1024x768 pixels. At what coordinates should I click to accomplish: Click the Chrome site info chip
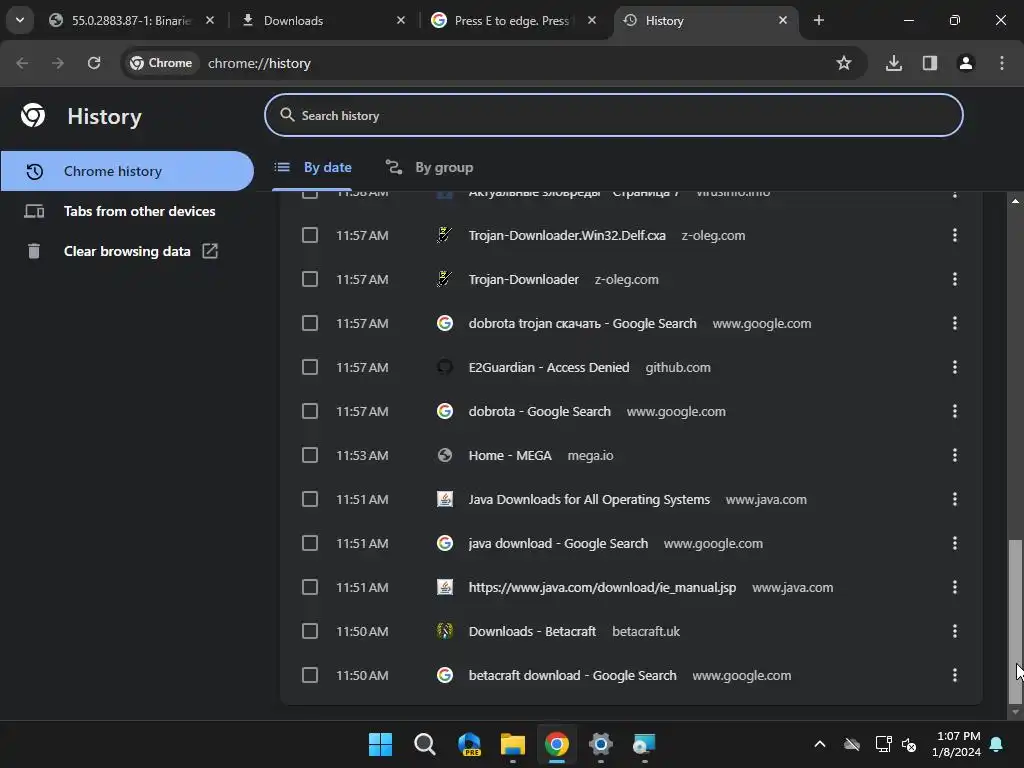click(161, 63)
